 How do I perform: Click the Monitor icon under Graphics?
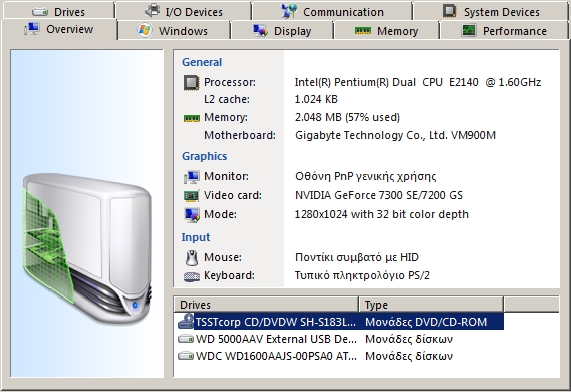(x=192, y=177)
